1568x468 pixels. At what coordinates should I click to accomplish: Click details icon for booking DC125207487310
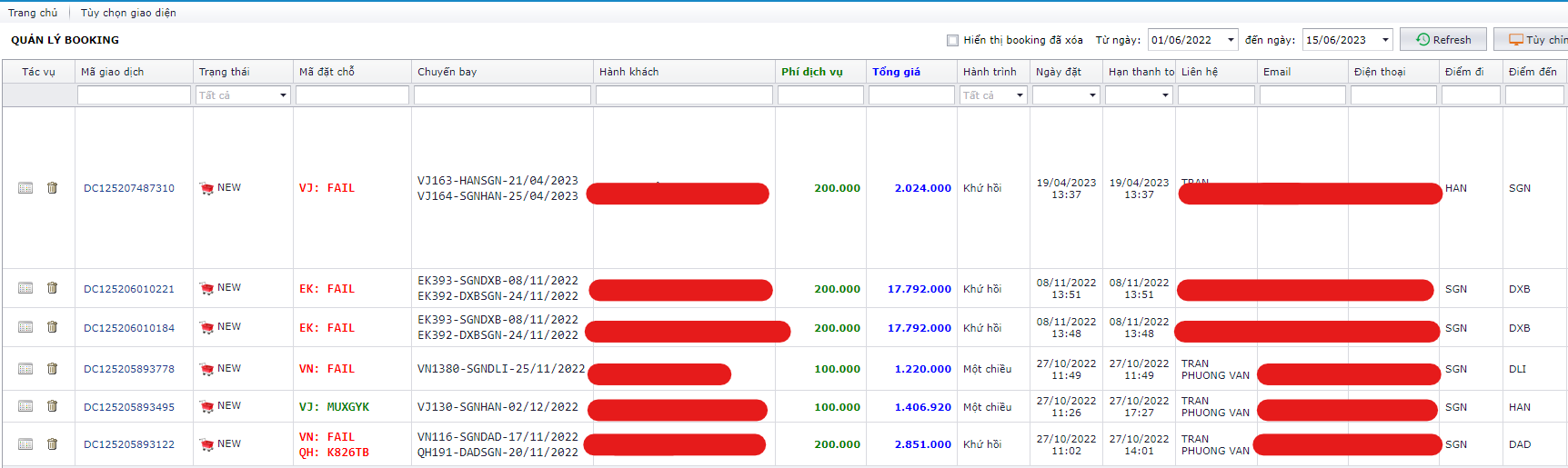pyautogui.click(x=25, y=188)
